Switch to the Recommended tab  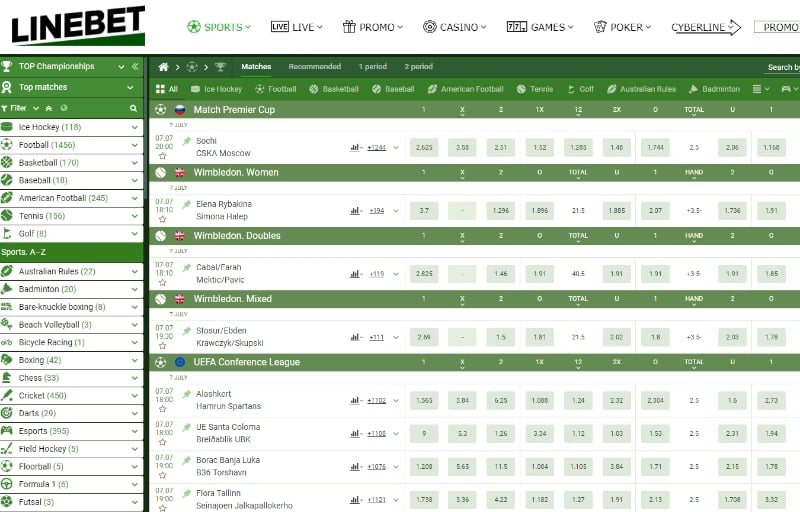tap(315, 67)
